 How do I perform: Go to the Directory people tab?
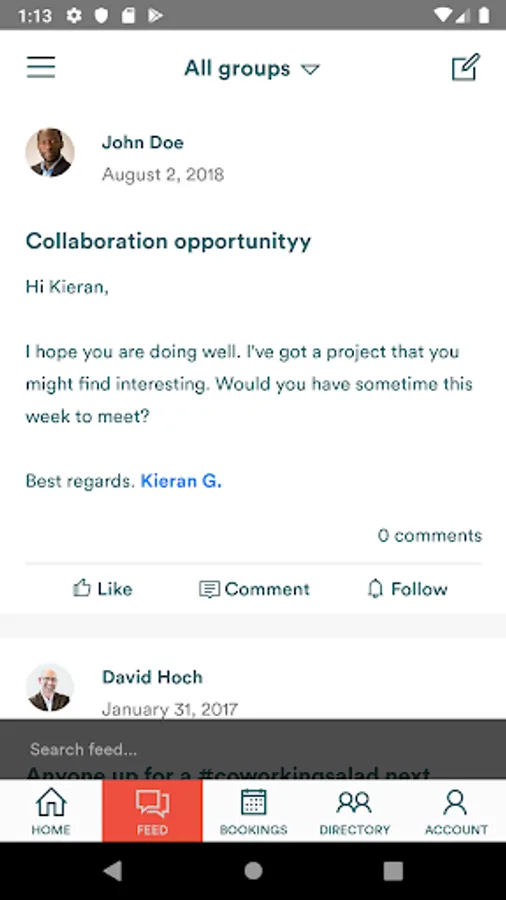tap(355, 810)
